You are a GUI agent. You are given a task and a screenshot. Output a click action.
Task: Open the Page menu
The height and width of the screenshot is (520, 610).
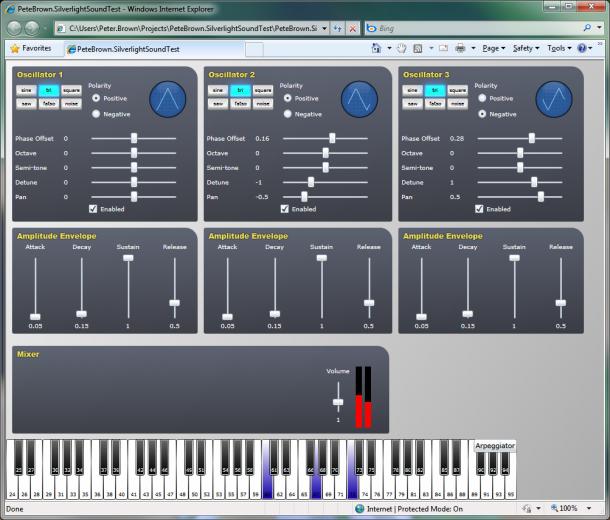pos(493,48)
